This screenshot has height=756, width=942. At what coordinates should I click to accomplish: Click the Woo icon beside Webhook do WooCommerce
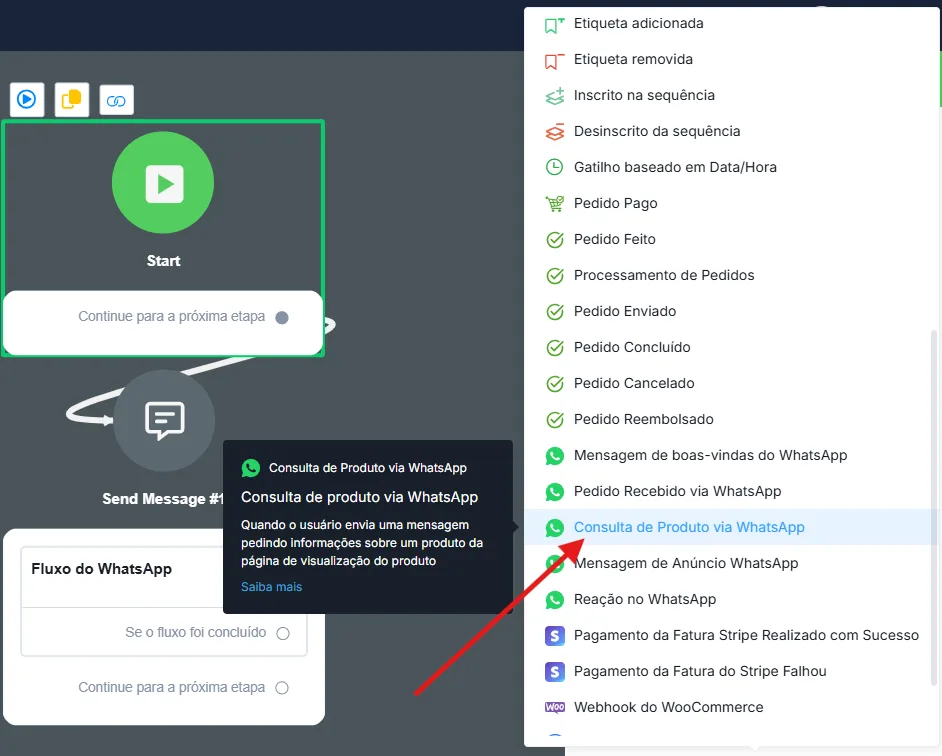tap(555, 707)
